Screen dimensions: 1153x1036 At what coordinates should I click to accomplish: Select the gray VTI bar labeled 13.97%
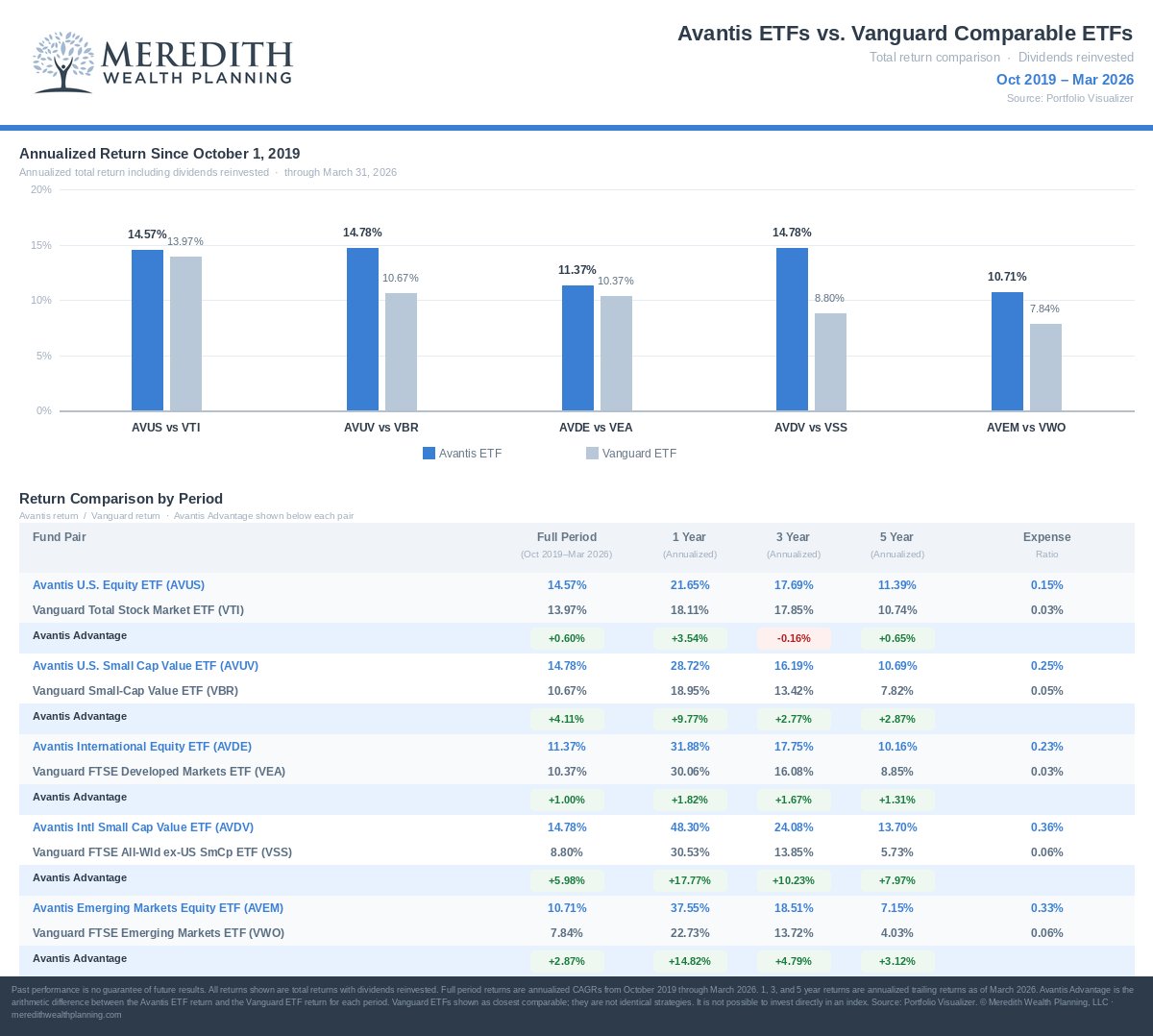185,333
